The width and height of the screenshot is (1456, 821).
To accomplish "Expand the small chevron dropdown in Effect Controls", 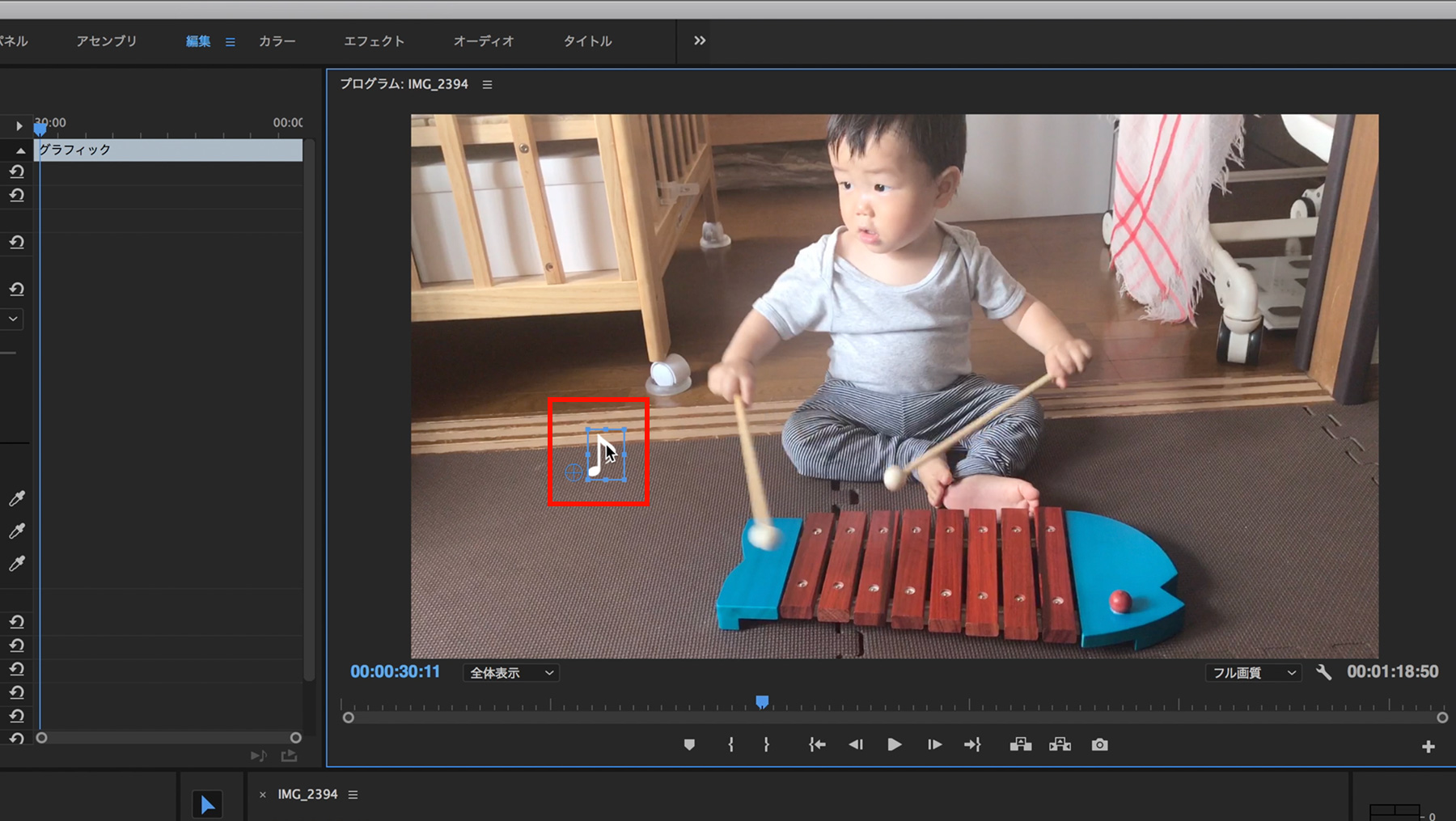I will click(x=13, y=319).
